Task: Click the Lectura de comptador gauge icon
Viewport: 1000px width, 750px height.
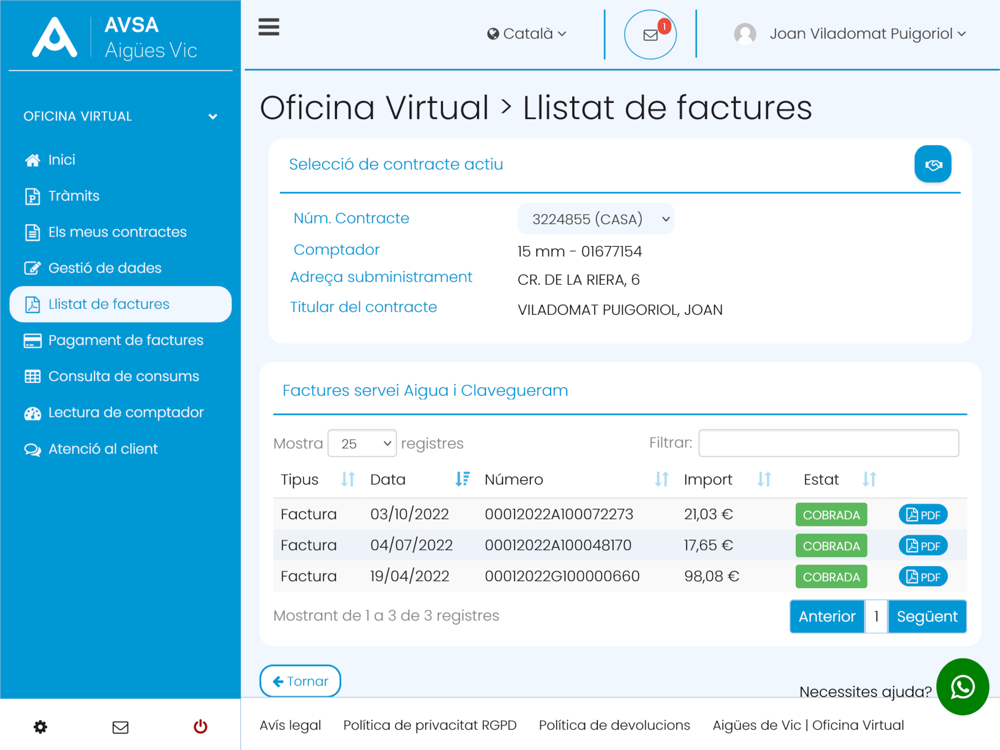Action: point(33,413)
